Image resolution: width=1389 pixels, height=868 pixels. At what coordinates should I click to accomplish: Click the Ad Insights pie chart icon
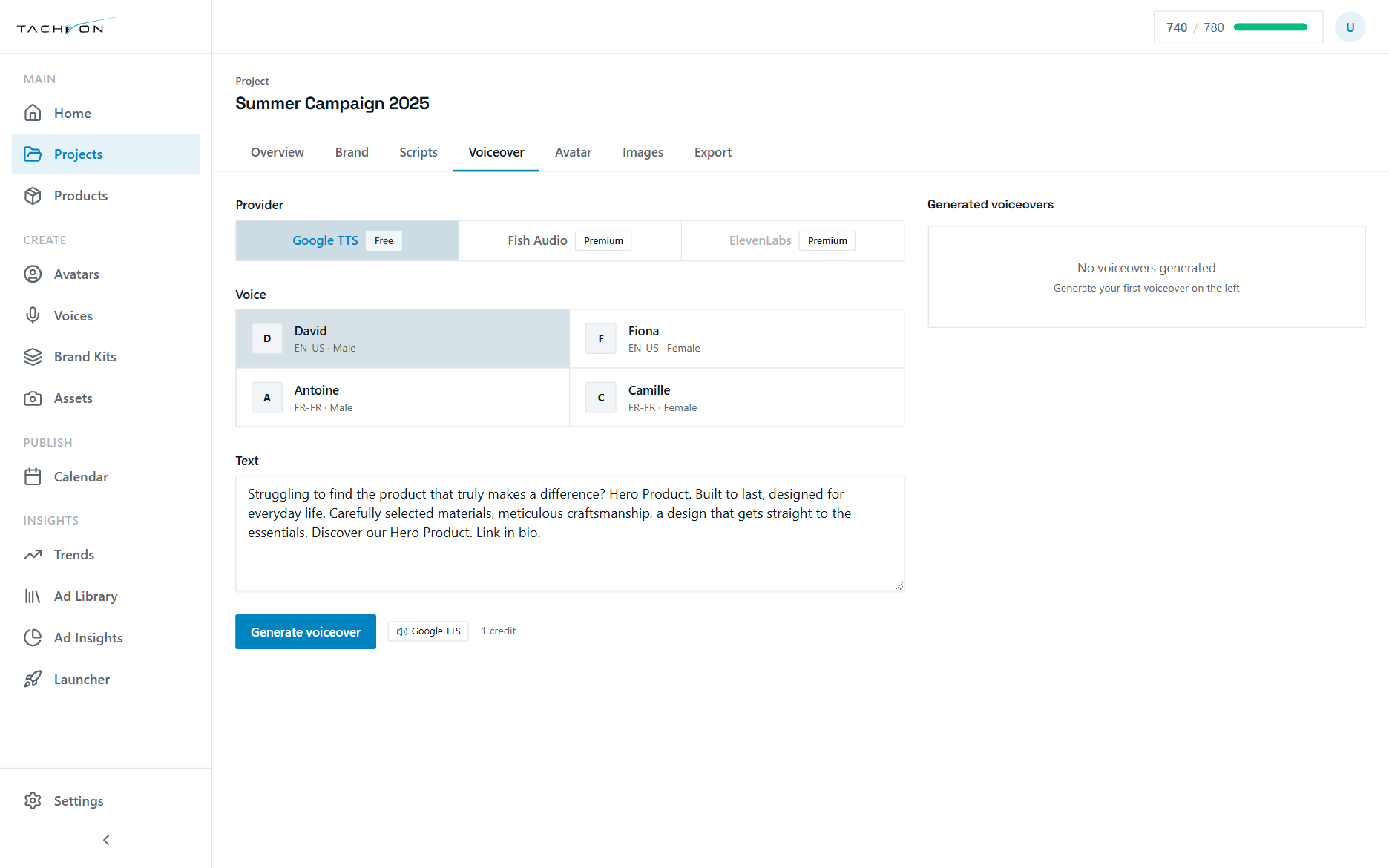33,637
